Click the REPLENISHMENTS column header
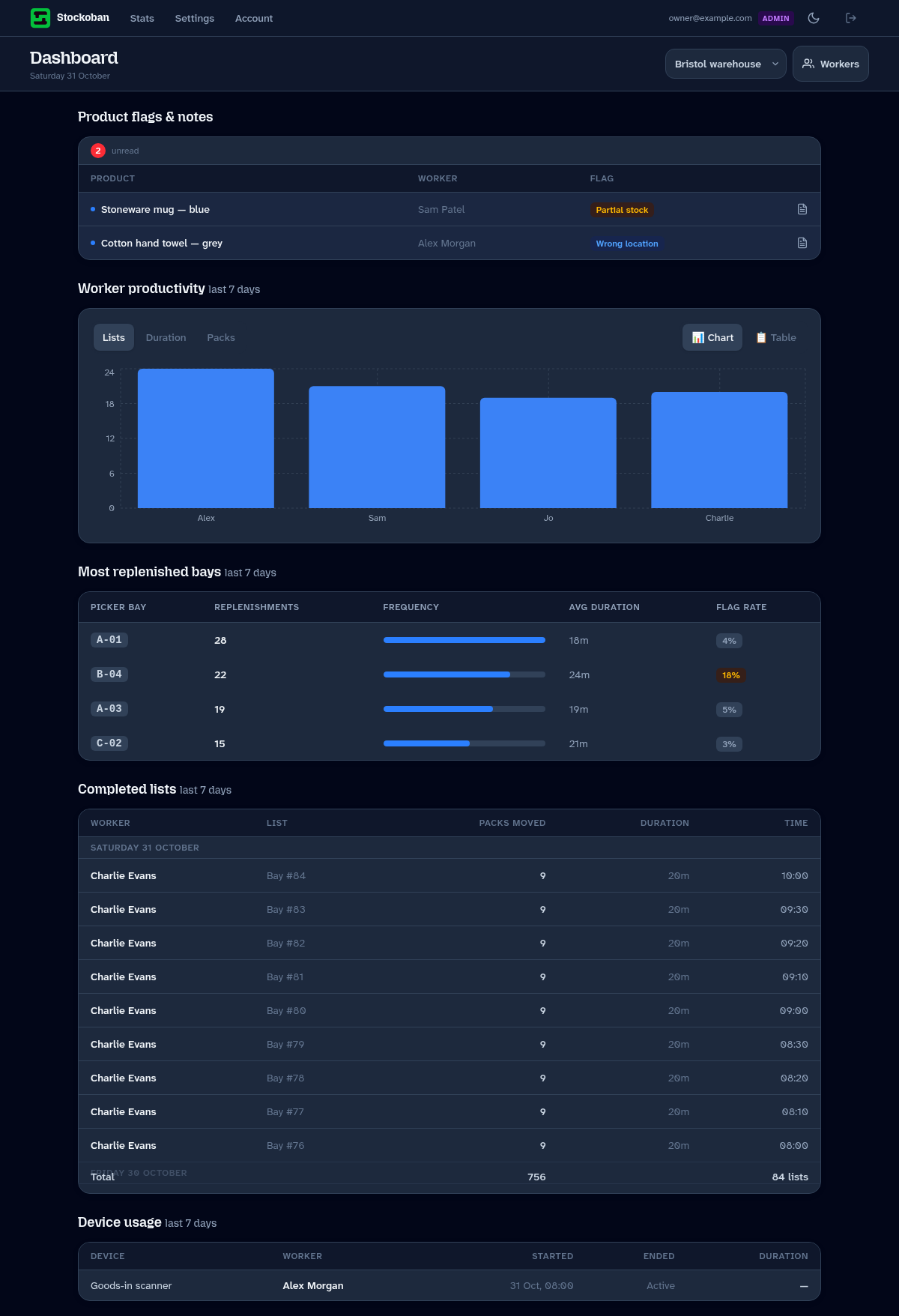This screenshot has width=899, height=1316. 257,607
